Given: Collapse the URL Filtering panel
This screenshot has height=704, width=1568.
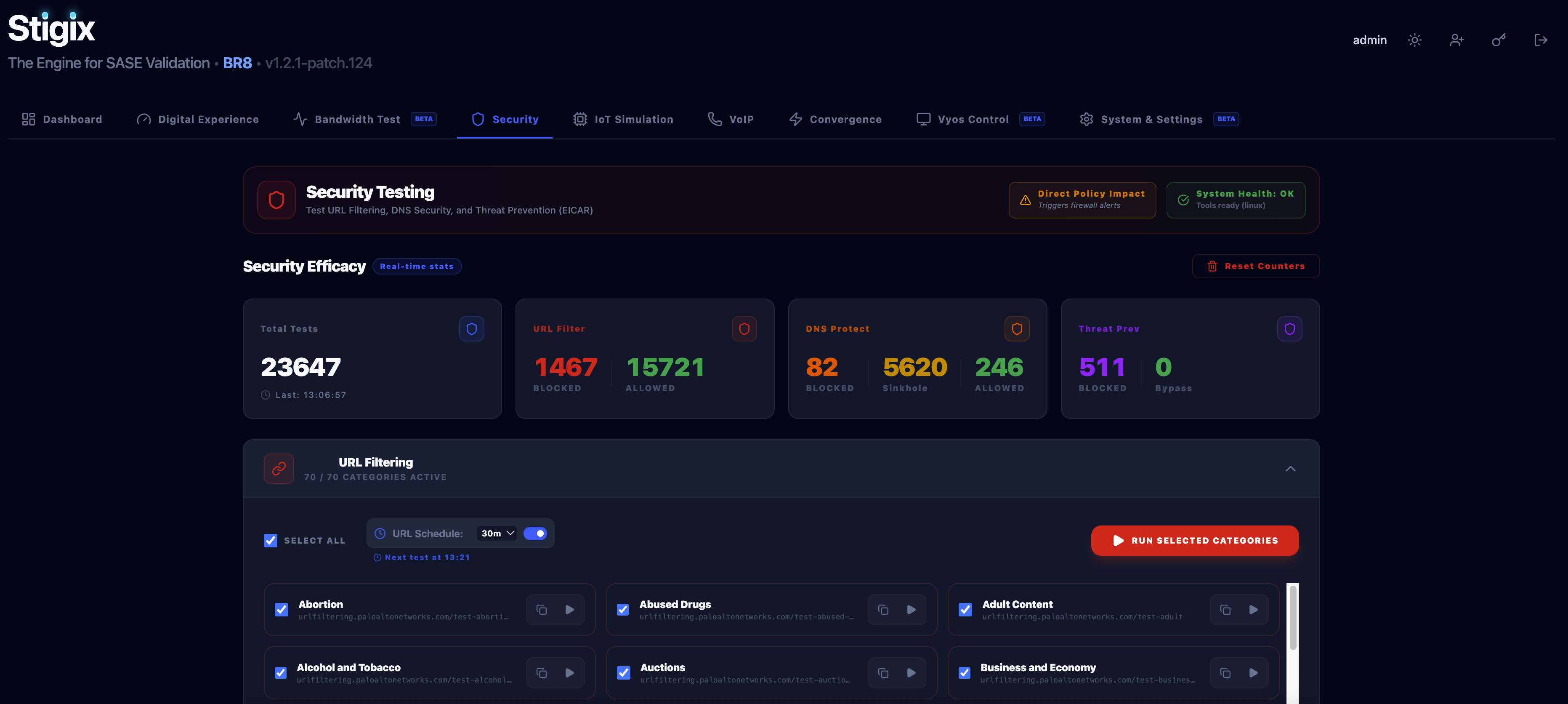Looking at the screenshot, I should [x=1290, y=469].
